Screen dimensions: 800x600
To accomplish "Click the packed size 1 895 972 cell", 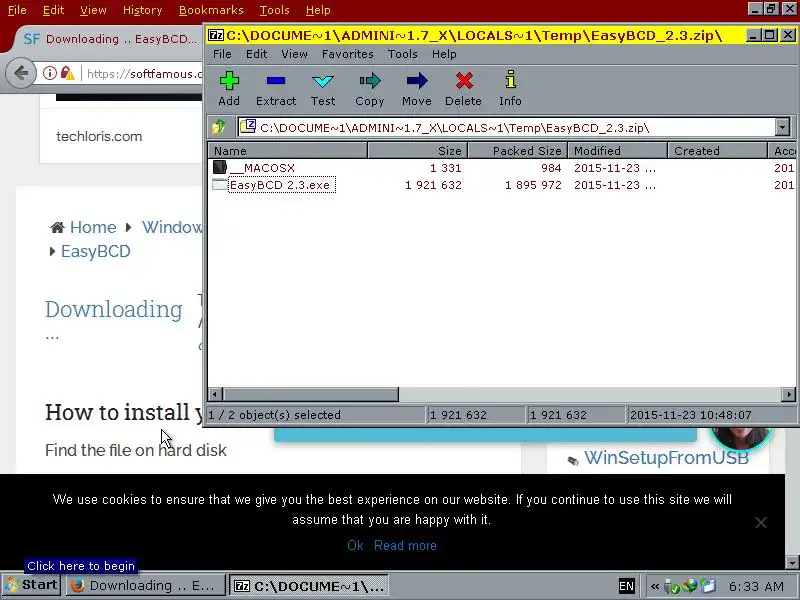I will (x=533, y=185).
